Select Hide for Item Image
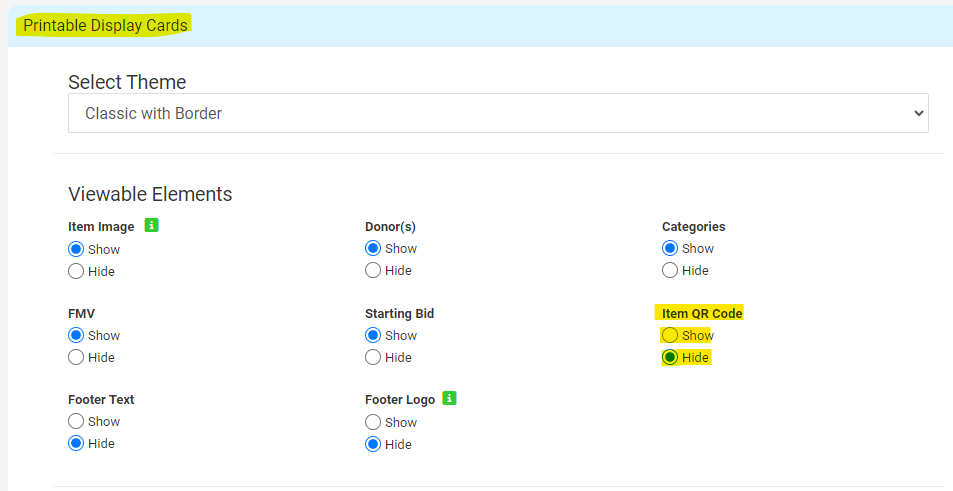The width and height of the screenshot is (953, 491). click(x=76, y=271)
